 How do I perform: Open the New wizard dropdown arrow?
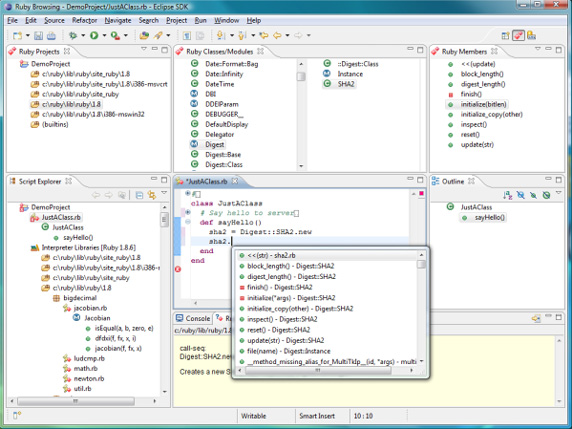(x=27, y=35)
